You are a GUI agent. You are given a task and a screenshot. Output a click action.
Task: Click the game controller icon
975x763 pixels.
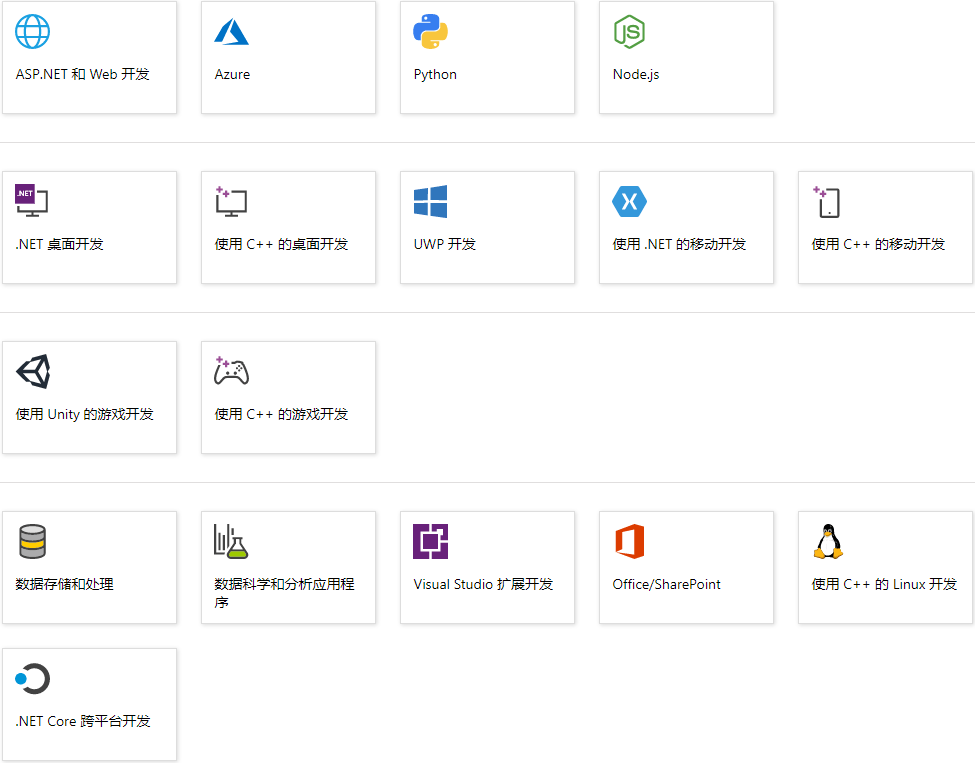tap(231, 372)
